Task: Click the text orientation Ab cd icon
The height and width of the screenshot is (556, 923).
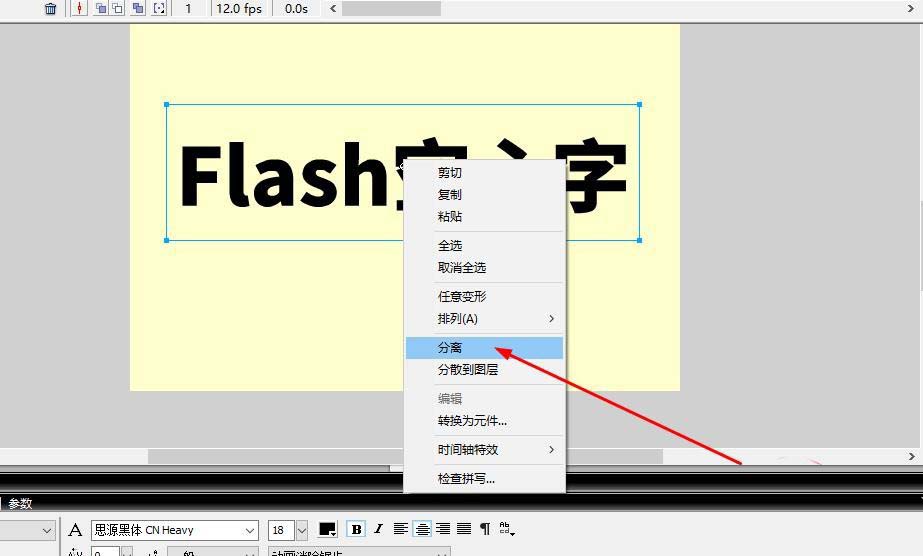Action: pos(506,529)
